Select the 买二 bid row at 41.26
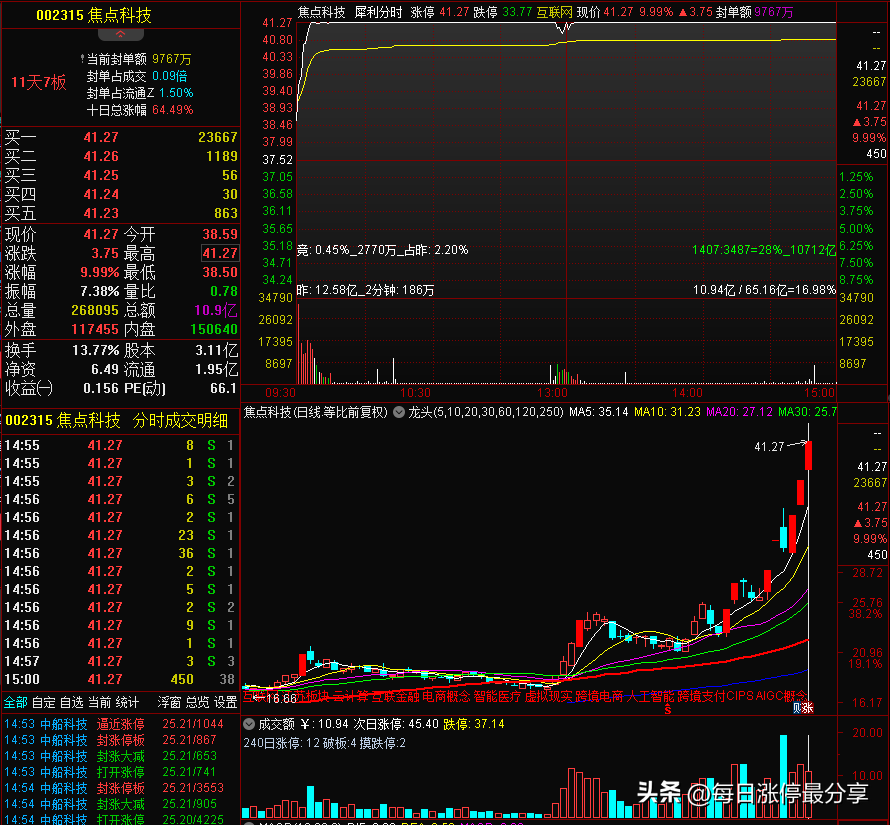The image size is (890, 825). (120, 156)
